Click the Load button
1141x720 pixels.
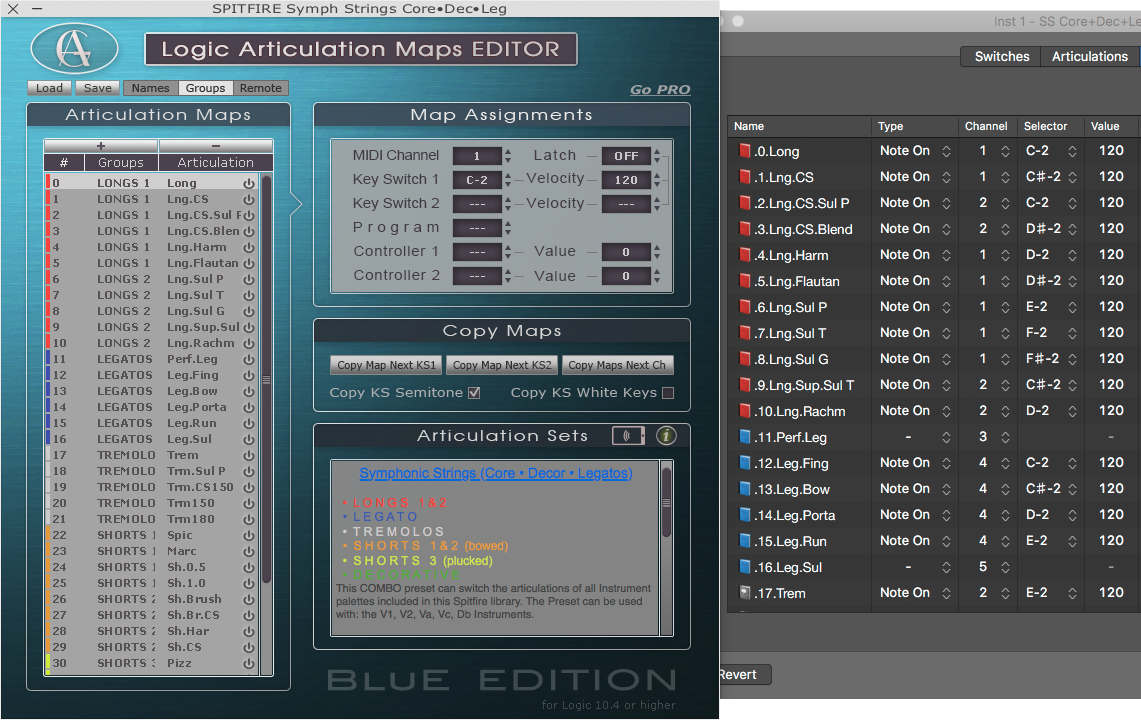point(49,88)
